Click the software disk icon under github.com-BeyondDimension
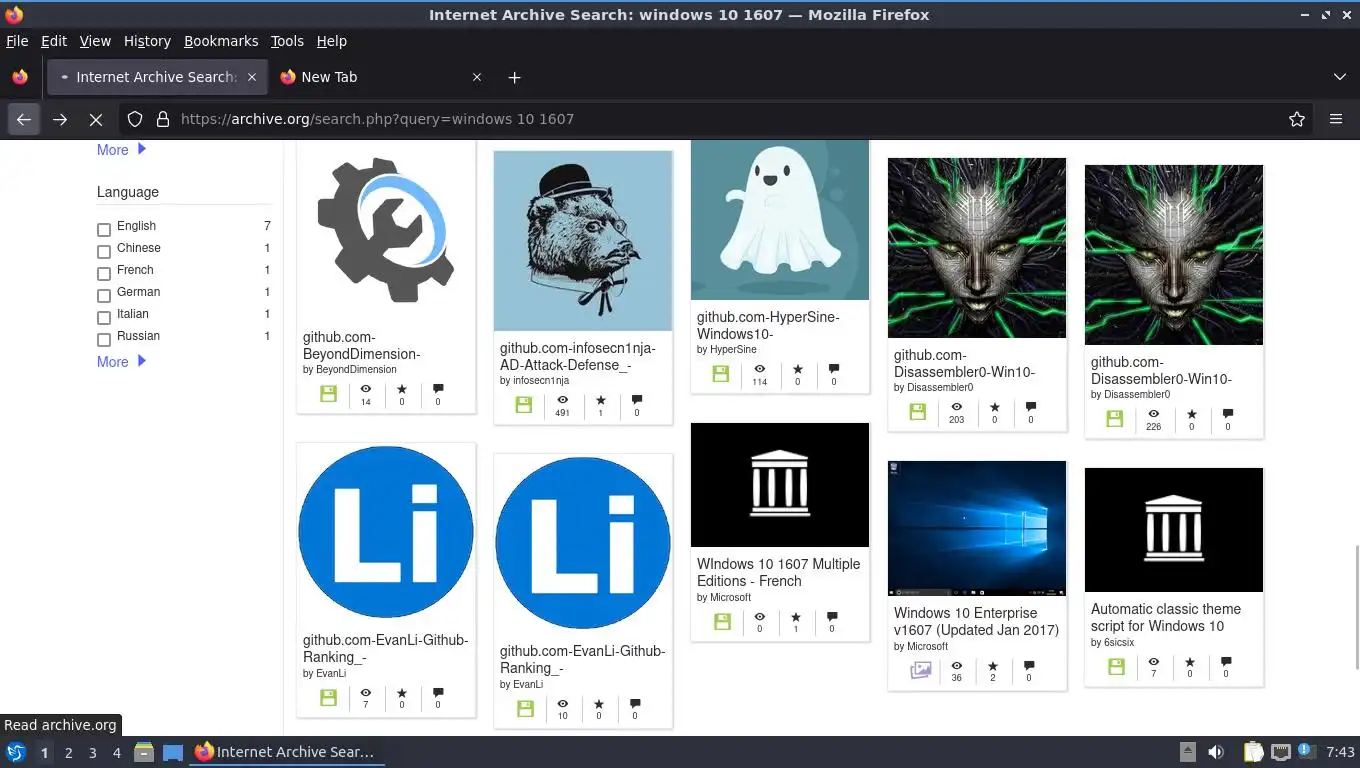Viewport: 1360px width, 768px height. (328, 394)
